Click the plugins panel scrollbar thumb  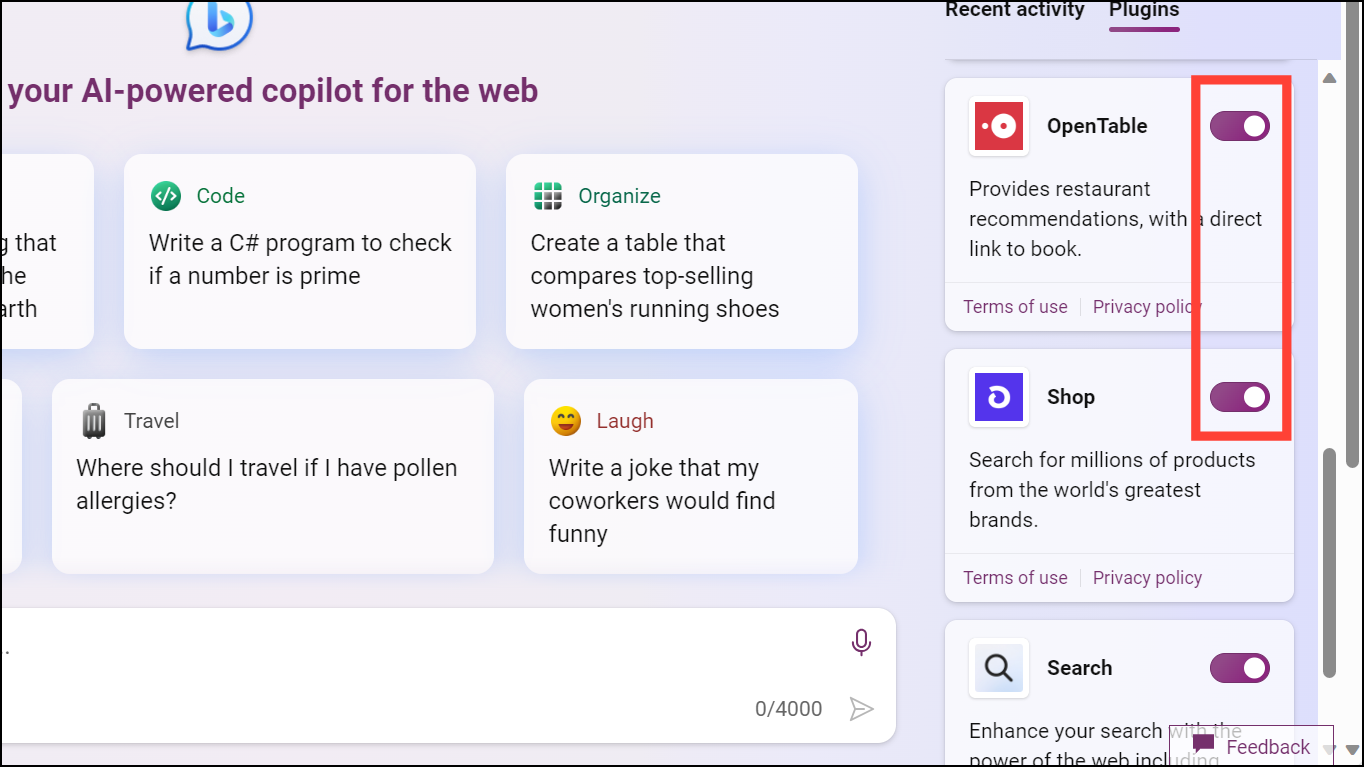click(1329, 562)
